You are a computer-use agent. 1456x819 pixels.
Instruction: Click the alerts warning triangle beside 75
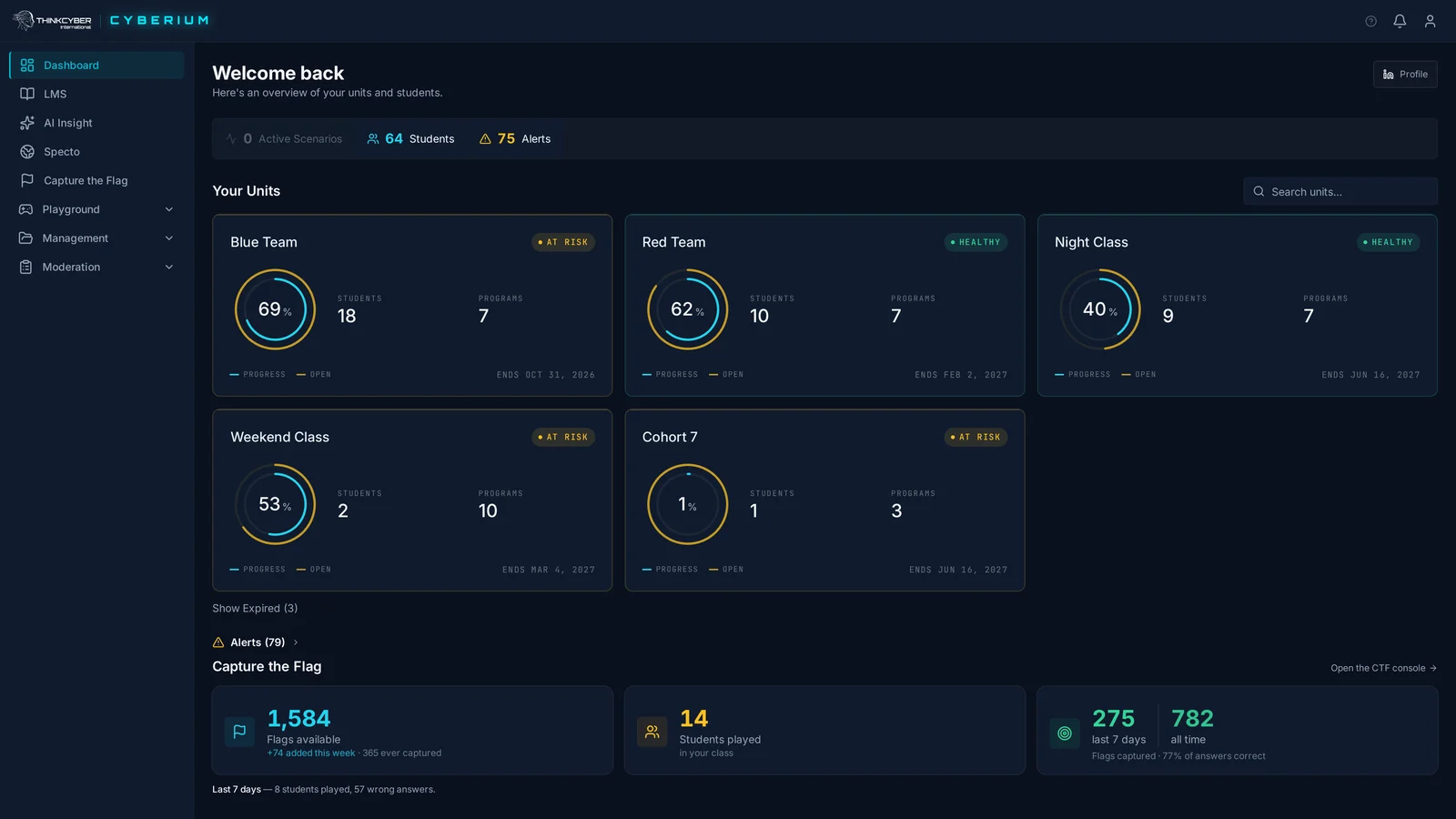(485, 139)
